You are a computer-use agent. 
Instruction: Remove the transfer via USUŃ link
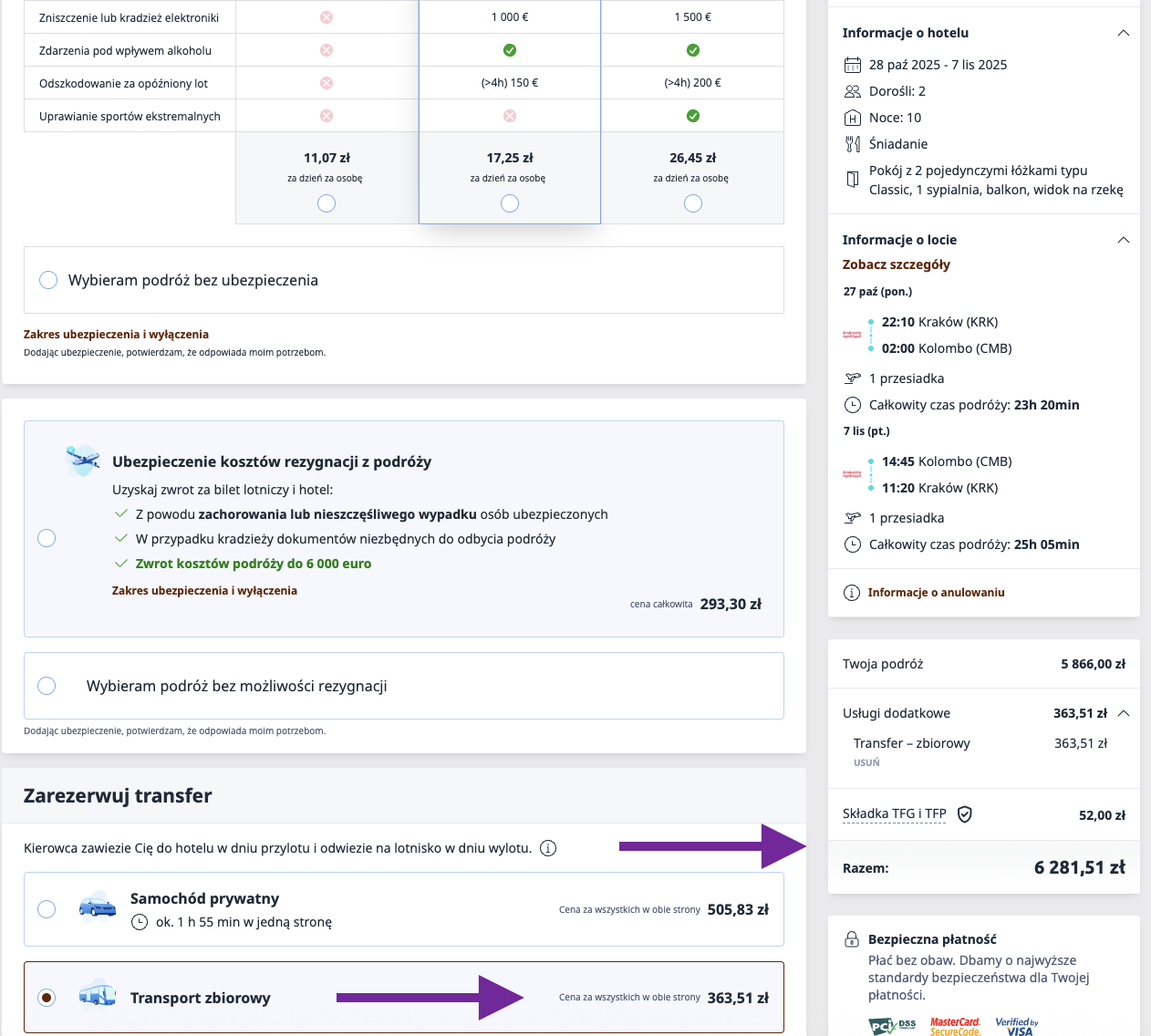[x=866, y=762]
